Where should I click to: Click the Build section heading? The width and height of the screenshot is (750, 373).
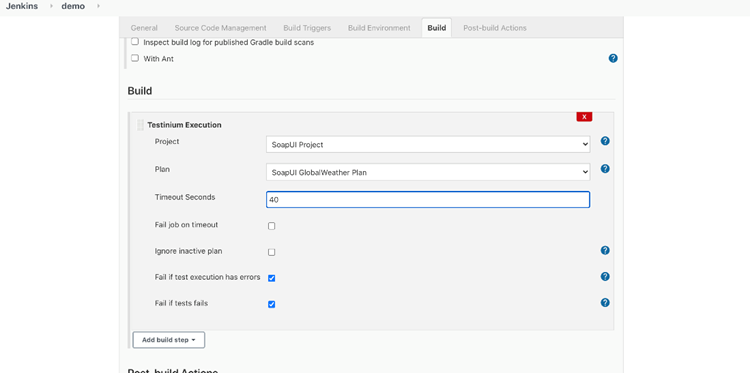(x=140, y=90)
